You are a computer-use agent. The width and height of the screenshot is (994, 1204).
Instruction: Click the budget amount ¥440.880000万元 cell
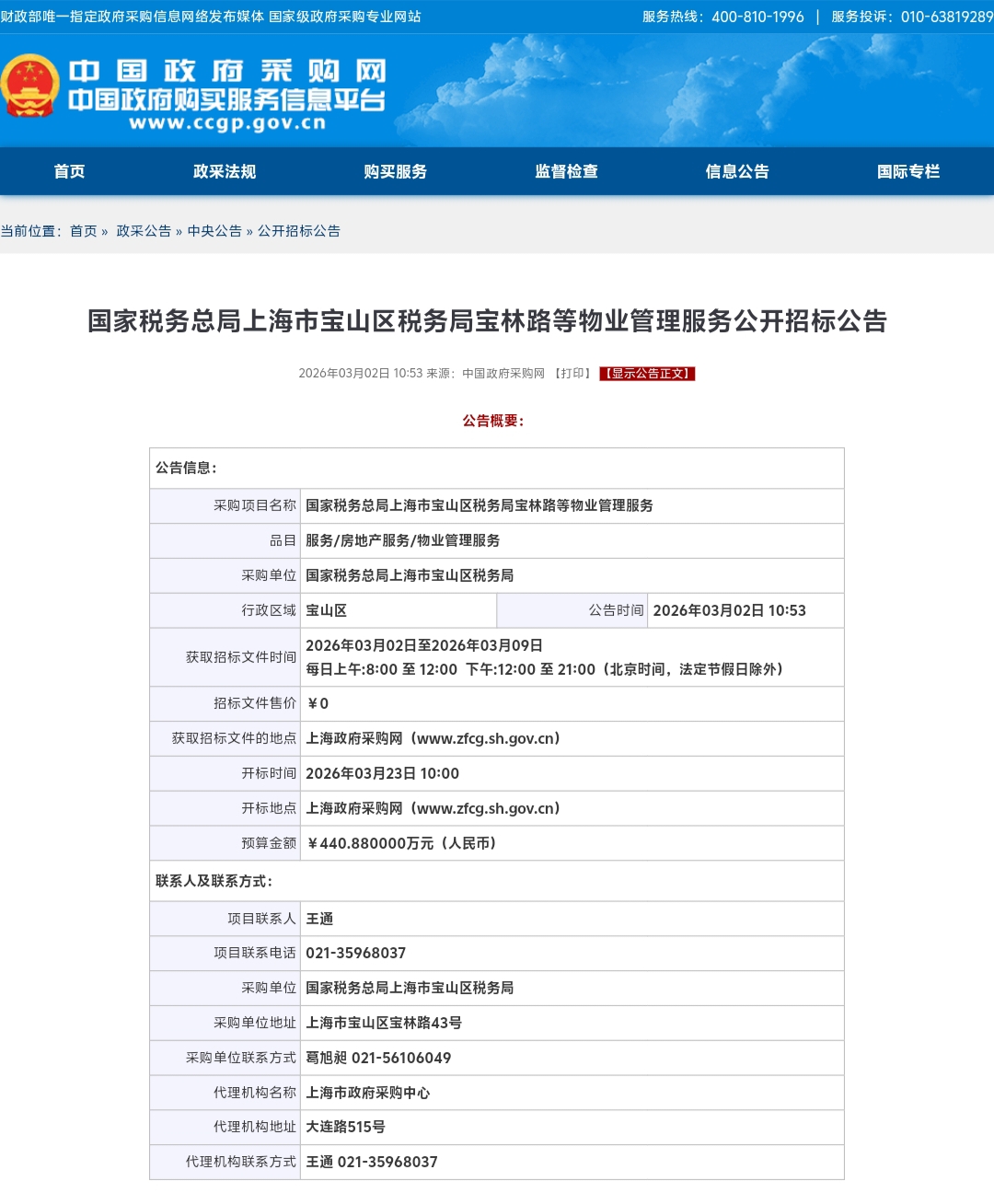[x=401, y=843]
